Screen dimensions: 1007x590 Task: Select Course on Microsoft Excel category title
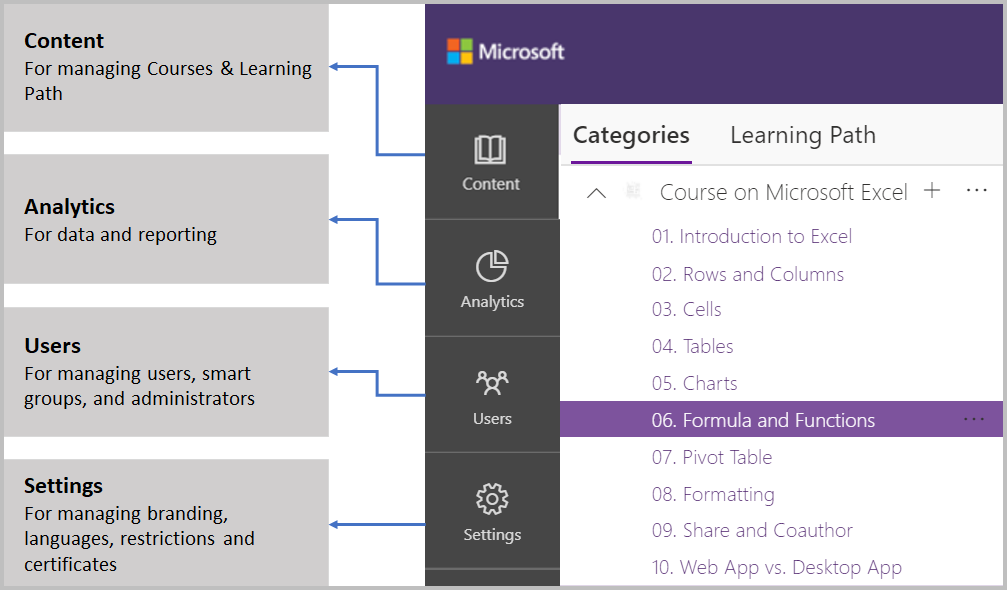784,192
